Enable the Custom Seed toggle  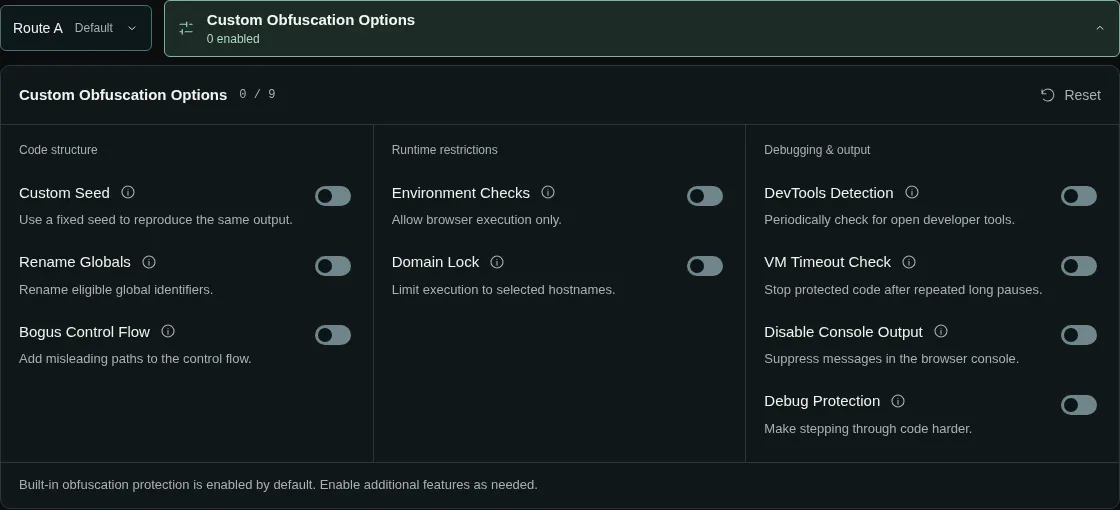tap(333, 196)
